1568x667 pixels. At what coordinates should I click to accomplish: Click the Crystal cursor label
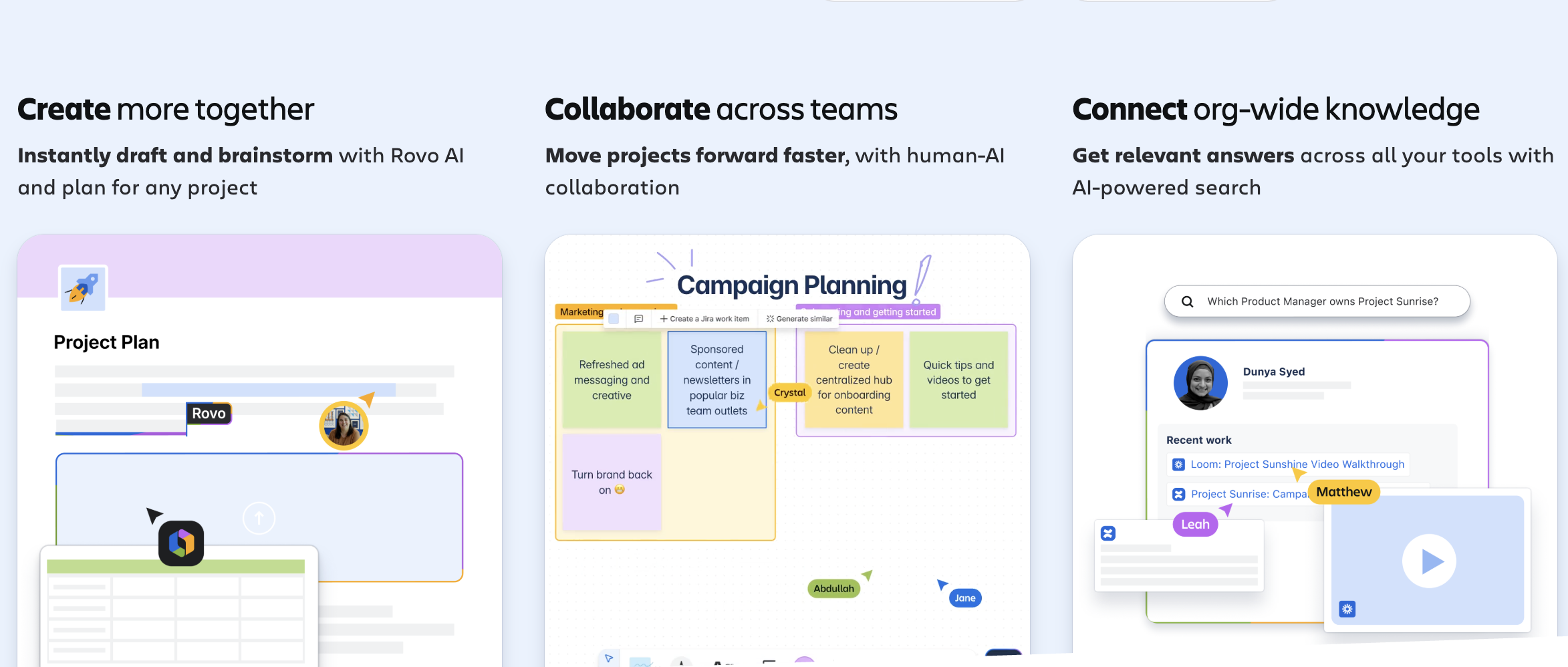click(789, 393)
